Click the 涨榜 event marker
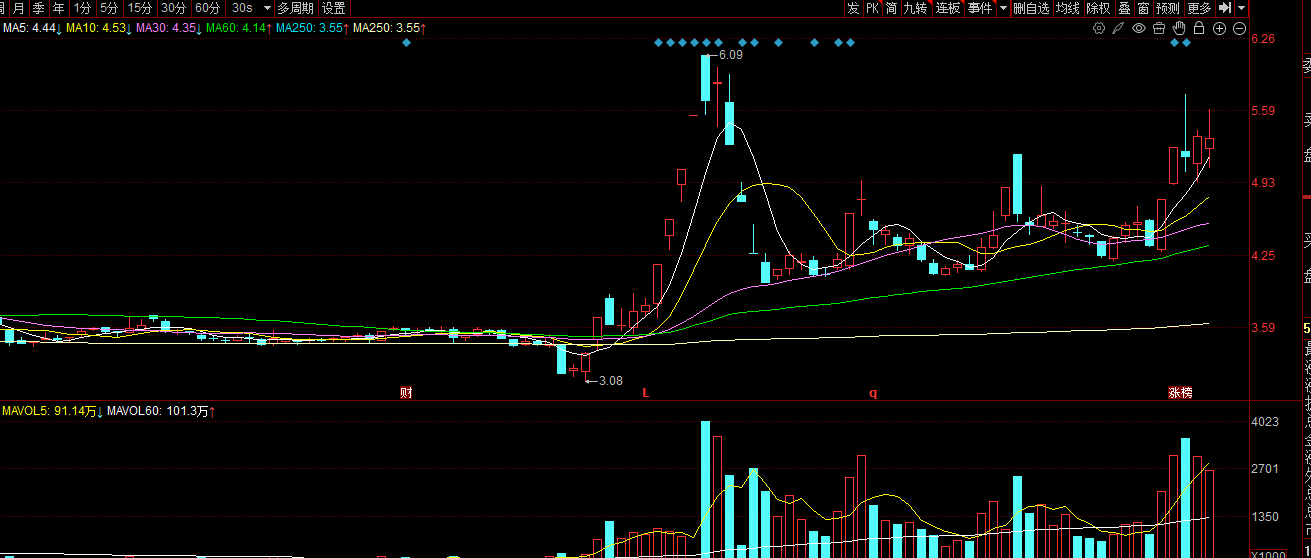Viewport: 1311px width, 558px height. (1181, 393)
